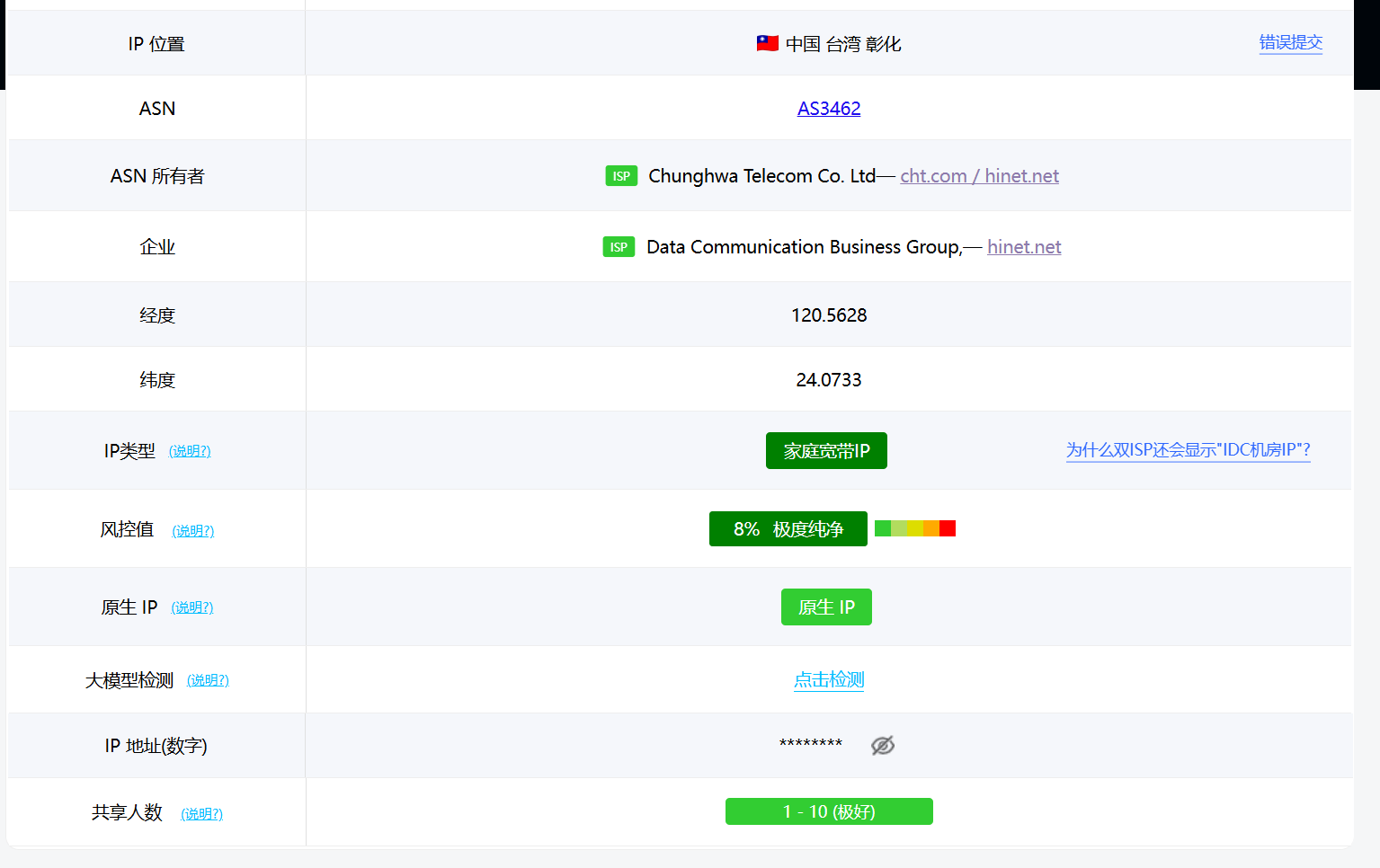
Task: Click 说明? beside 共享人数
Action: point(202,814)
